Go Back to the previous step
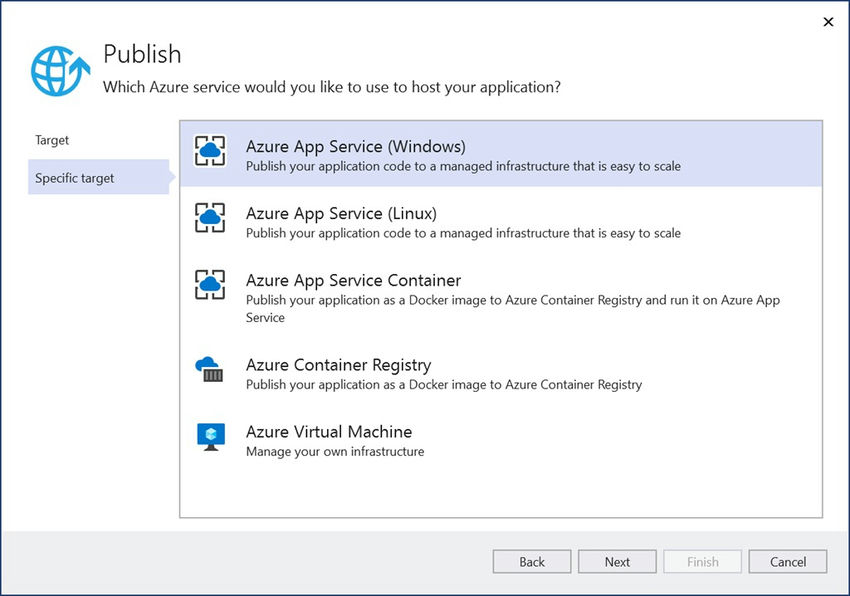Viewport: 850px width, 596px height. tap(531, 561)
